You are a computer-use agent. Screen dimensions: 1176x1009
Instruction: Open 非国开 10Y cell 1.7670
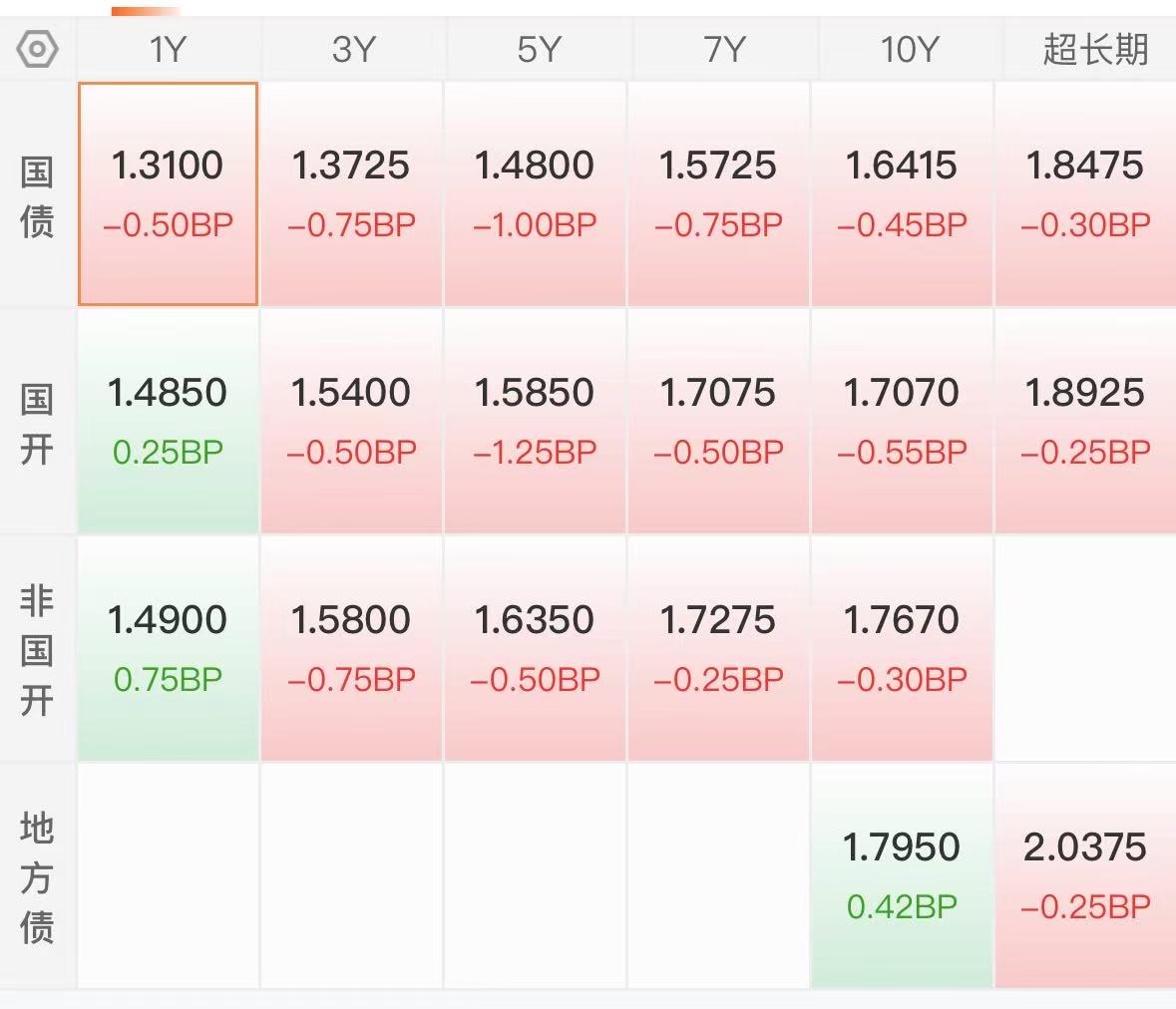point(902,648)
